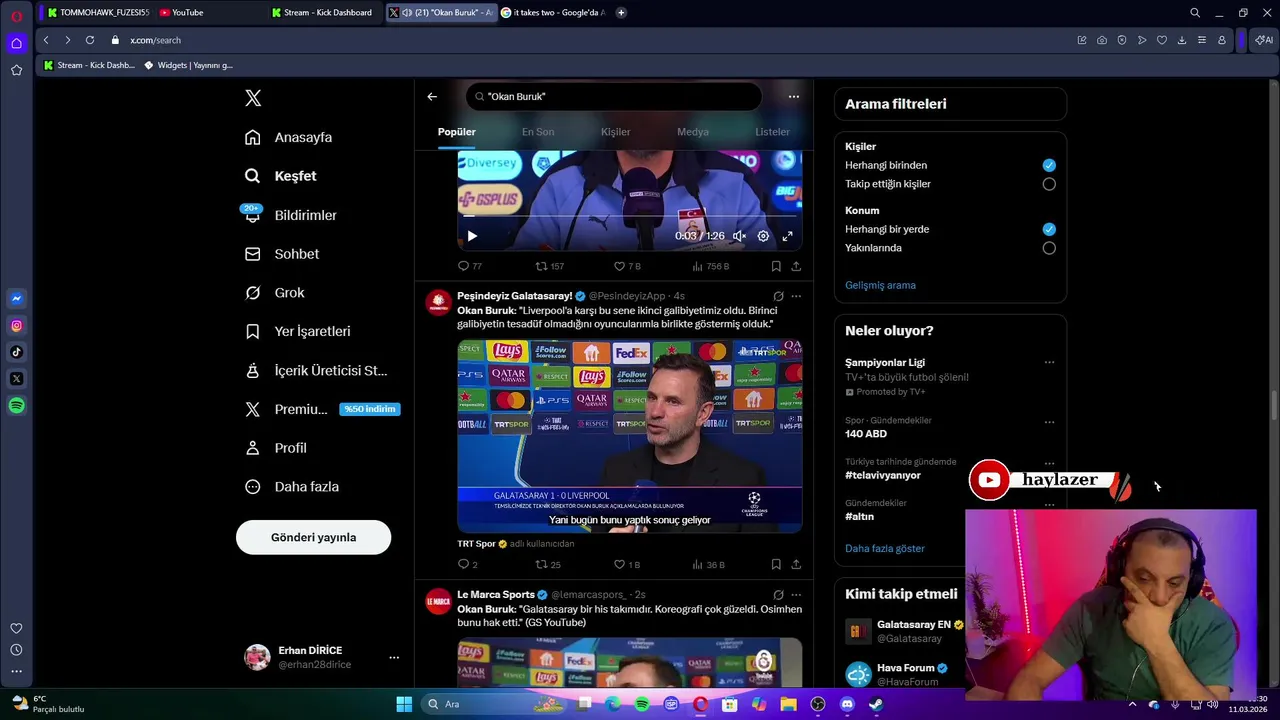Switch to the Kişiler tab
Viewport: 1280px width, 720px height.
(x=615, y=132)
